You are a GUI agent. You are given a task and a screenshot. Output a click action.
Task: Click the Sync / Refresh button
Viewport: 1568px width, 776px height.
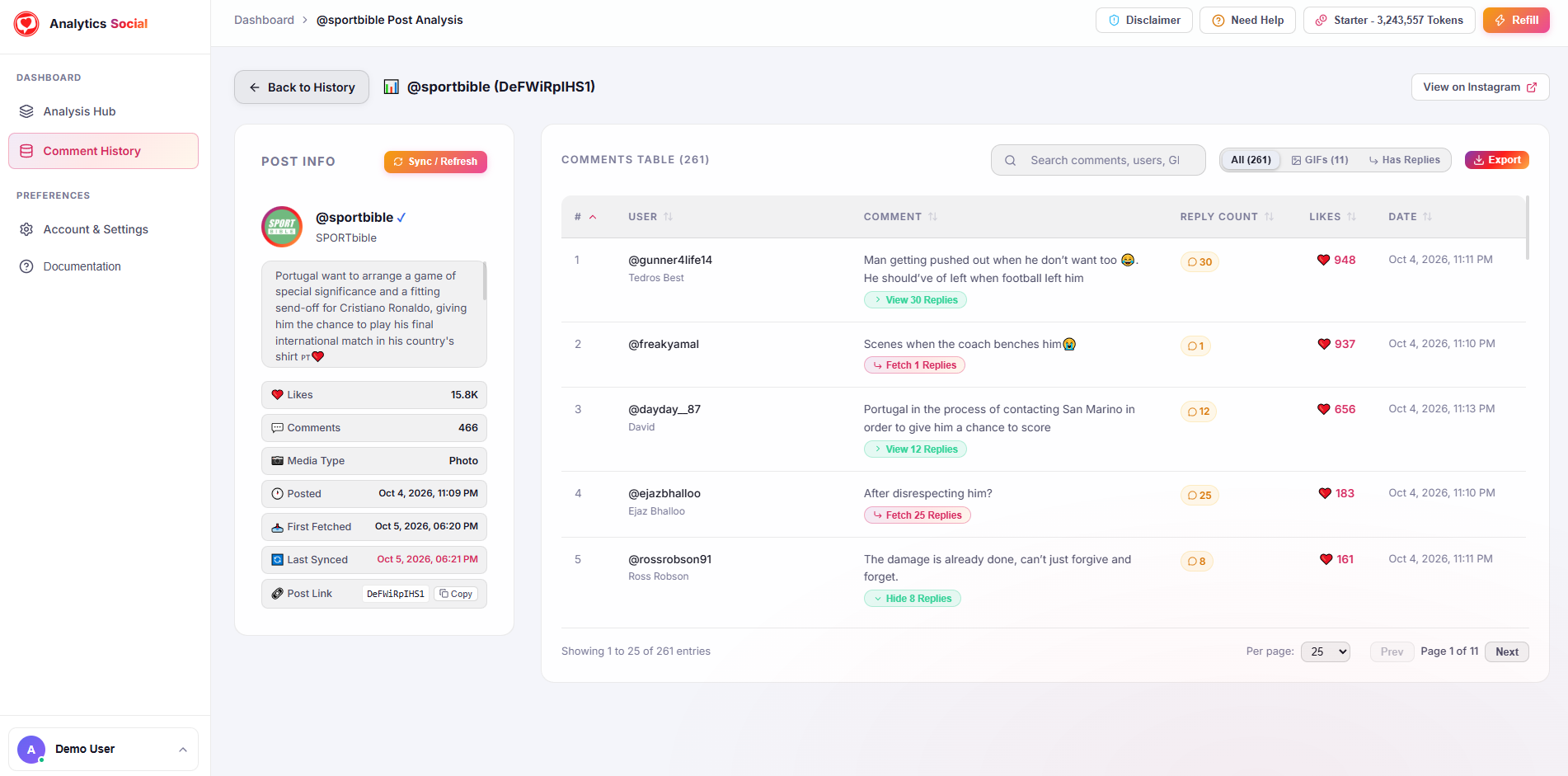pyautogui.click(x=435, y=162)
